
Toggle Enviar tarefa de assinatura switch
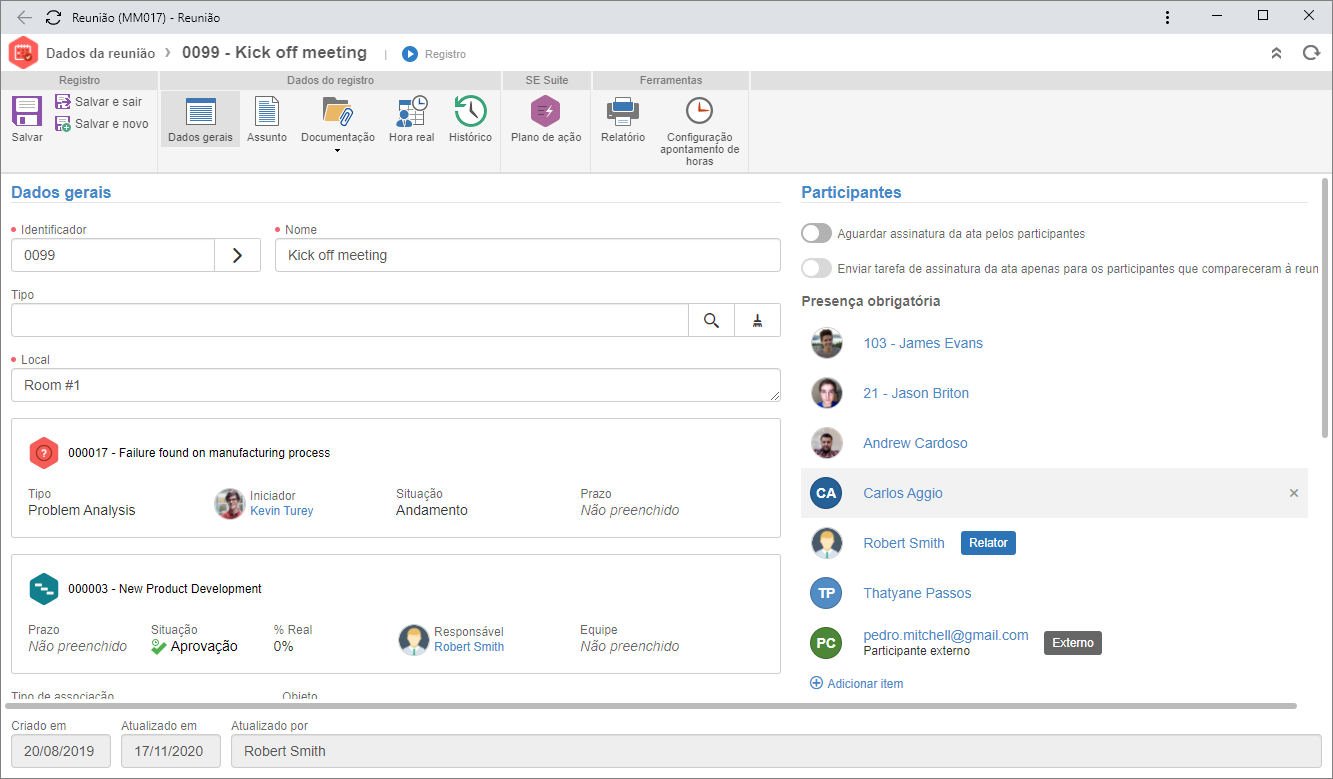pyautogui.click(x=817, y=268)
